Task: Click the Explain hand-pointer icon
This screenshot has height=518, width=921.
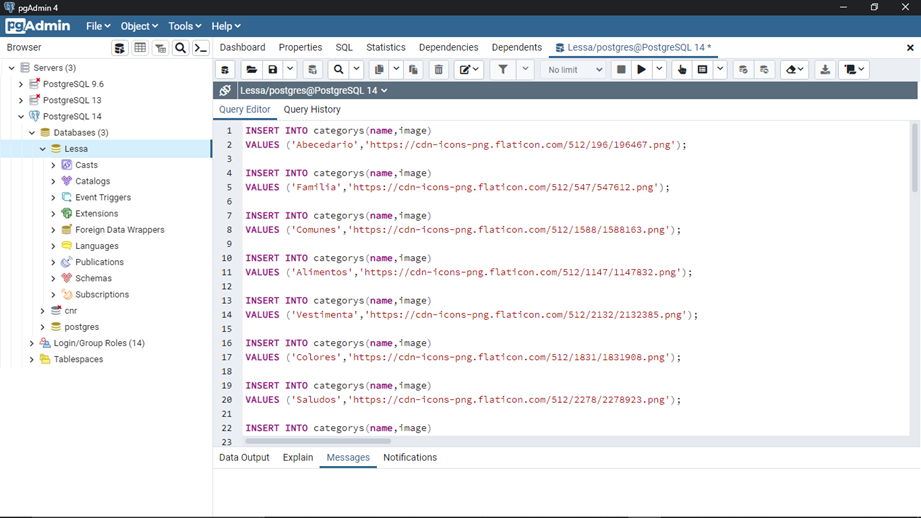Action: [x=681, y=70]
